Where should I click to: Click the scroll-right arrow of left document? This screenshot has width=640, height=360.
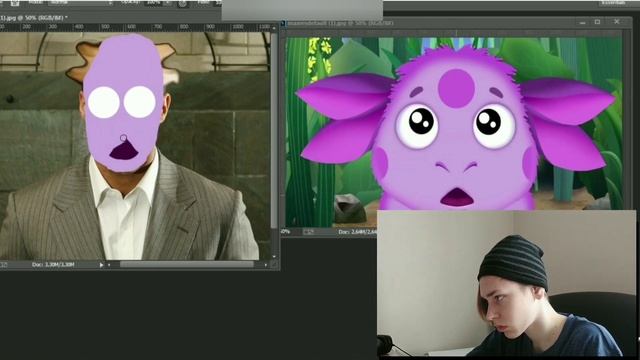point(266,265)
